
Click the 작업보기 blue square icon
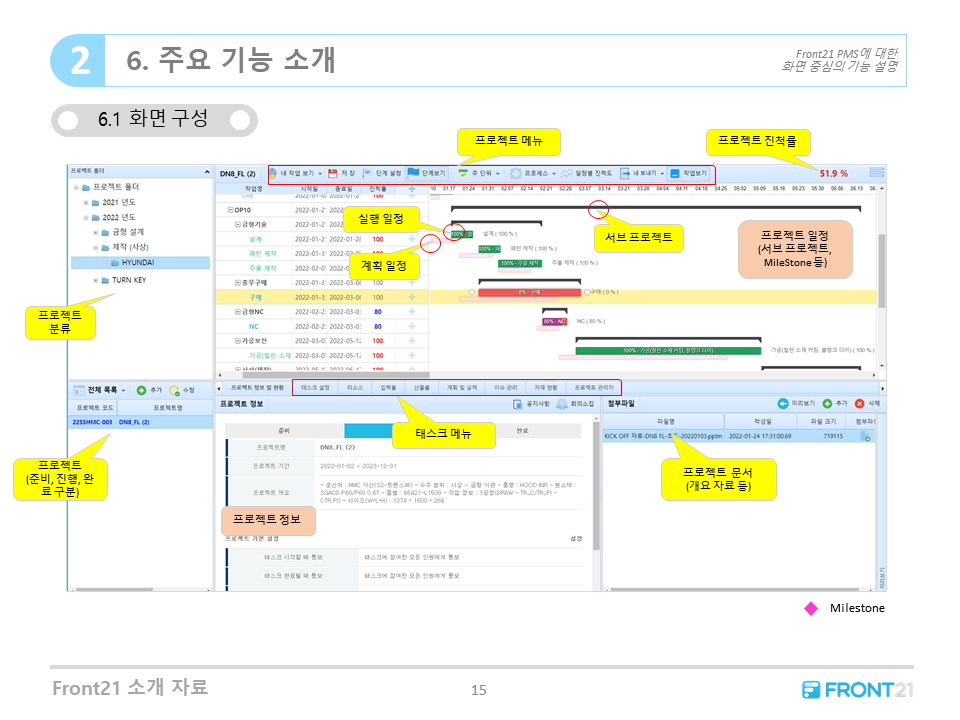[x=675, y=173]
